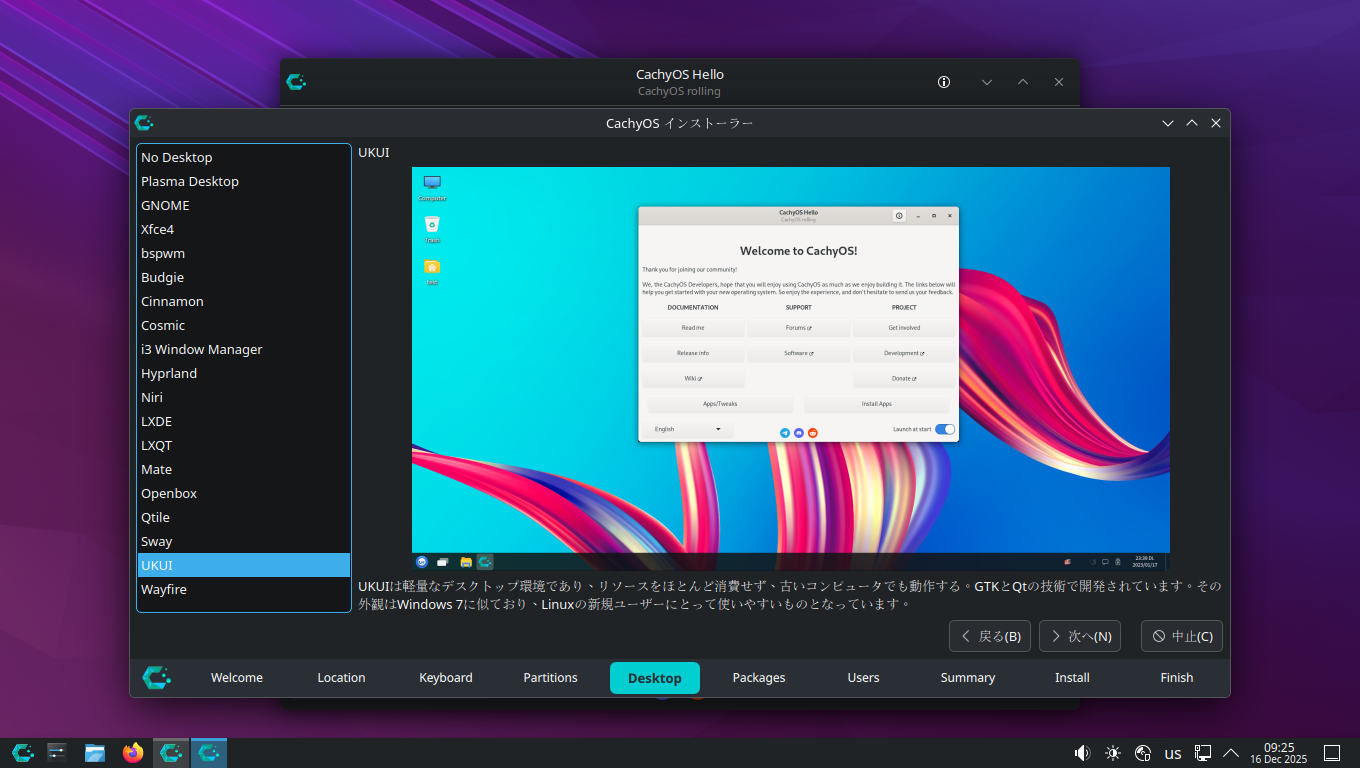Go to the Install step
1360x768 pixels.
pyautogui.click(x=1072, y=677)
